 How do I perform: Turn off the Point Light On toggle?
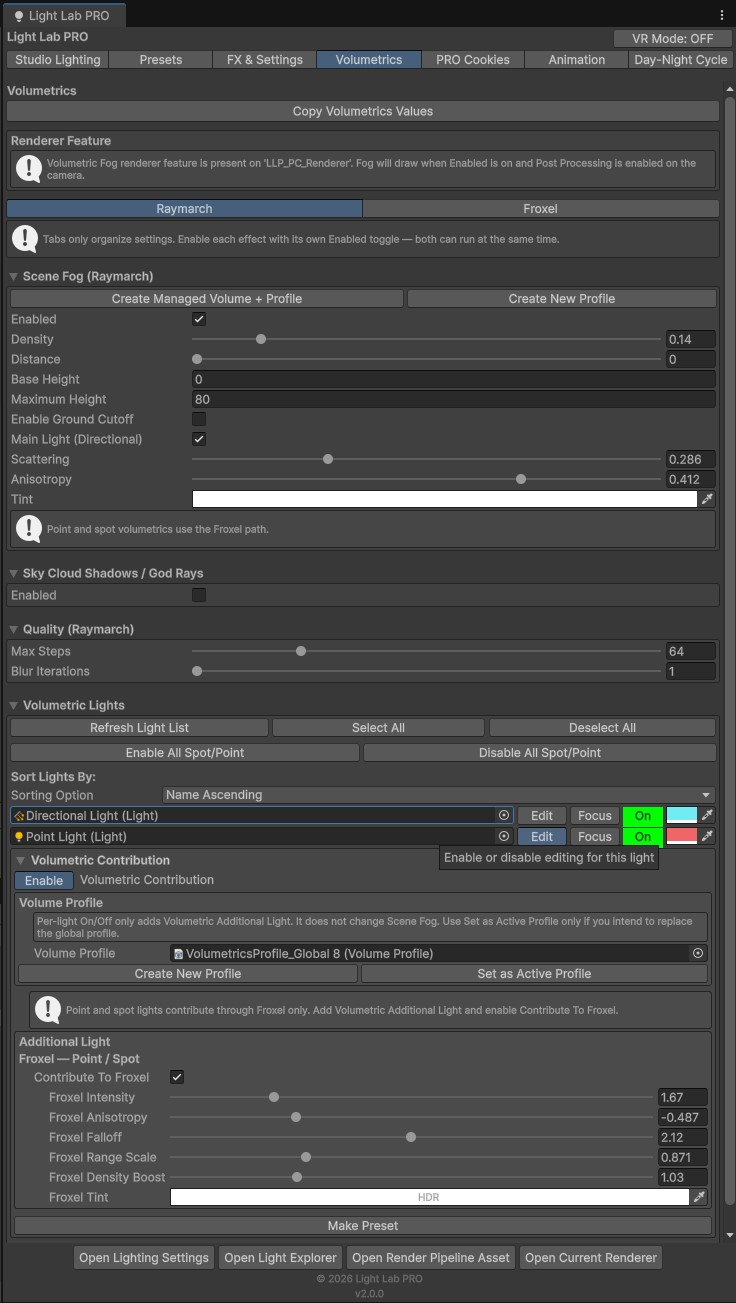point(642,836)
